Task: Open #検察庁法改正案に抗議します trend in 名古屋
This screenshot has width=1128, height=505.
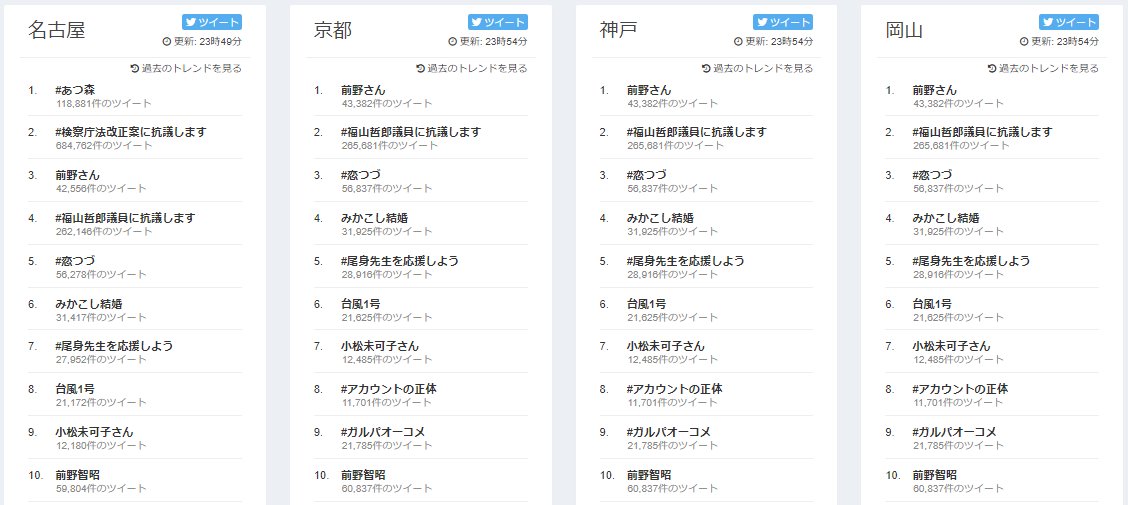Action: 131,132
